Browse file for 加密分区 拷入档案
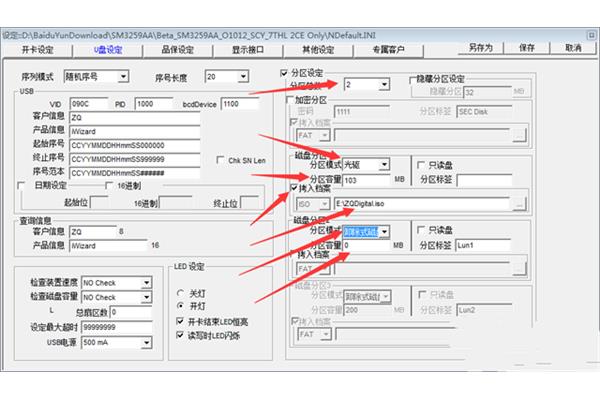This screenshot has width=600, height=400. [x=519, y=135]
